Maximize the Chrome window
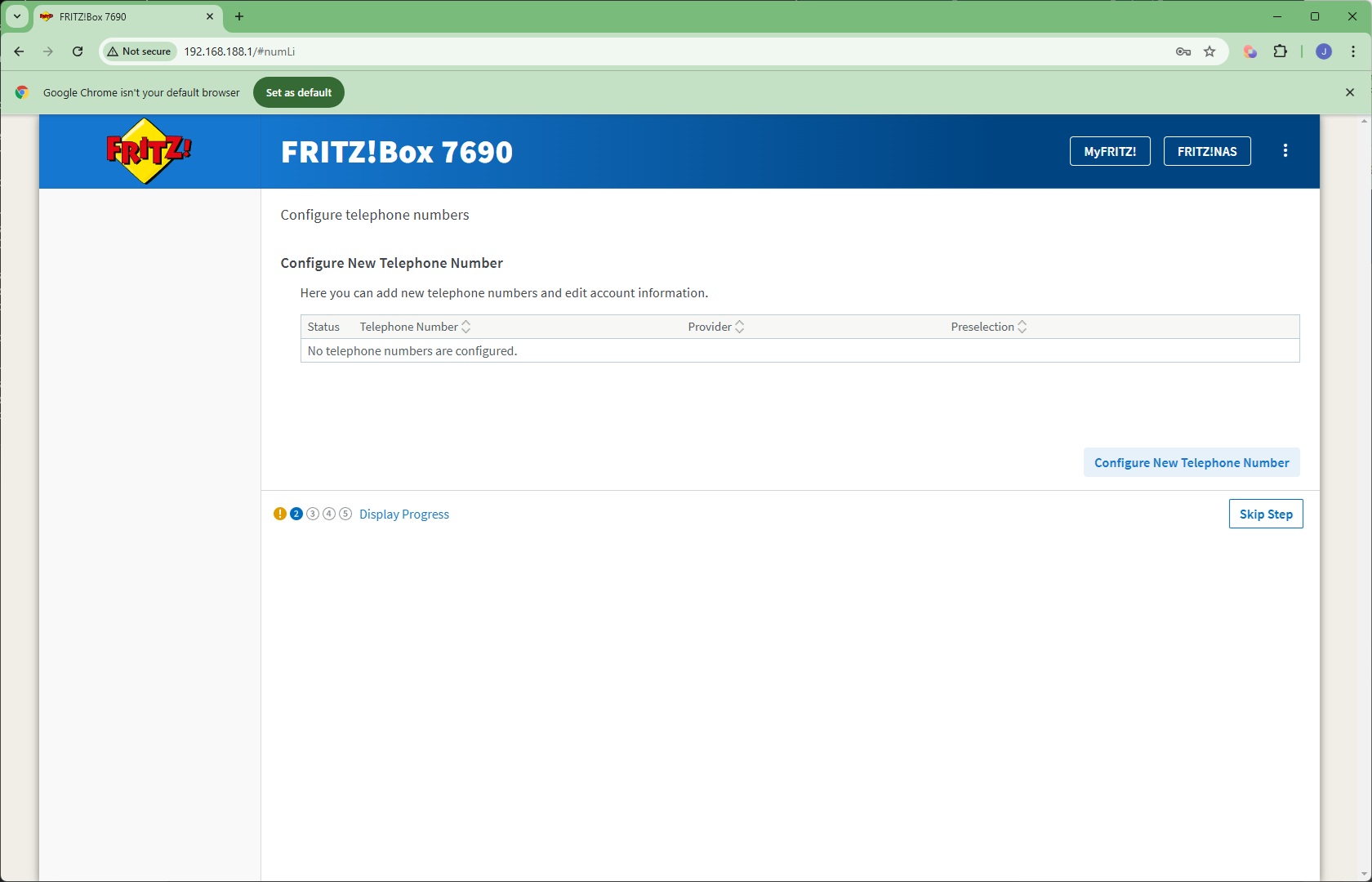Viewport: 1372px width, 882px height. click(x=1315, y=16)
